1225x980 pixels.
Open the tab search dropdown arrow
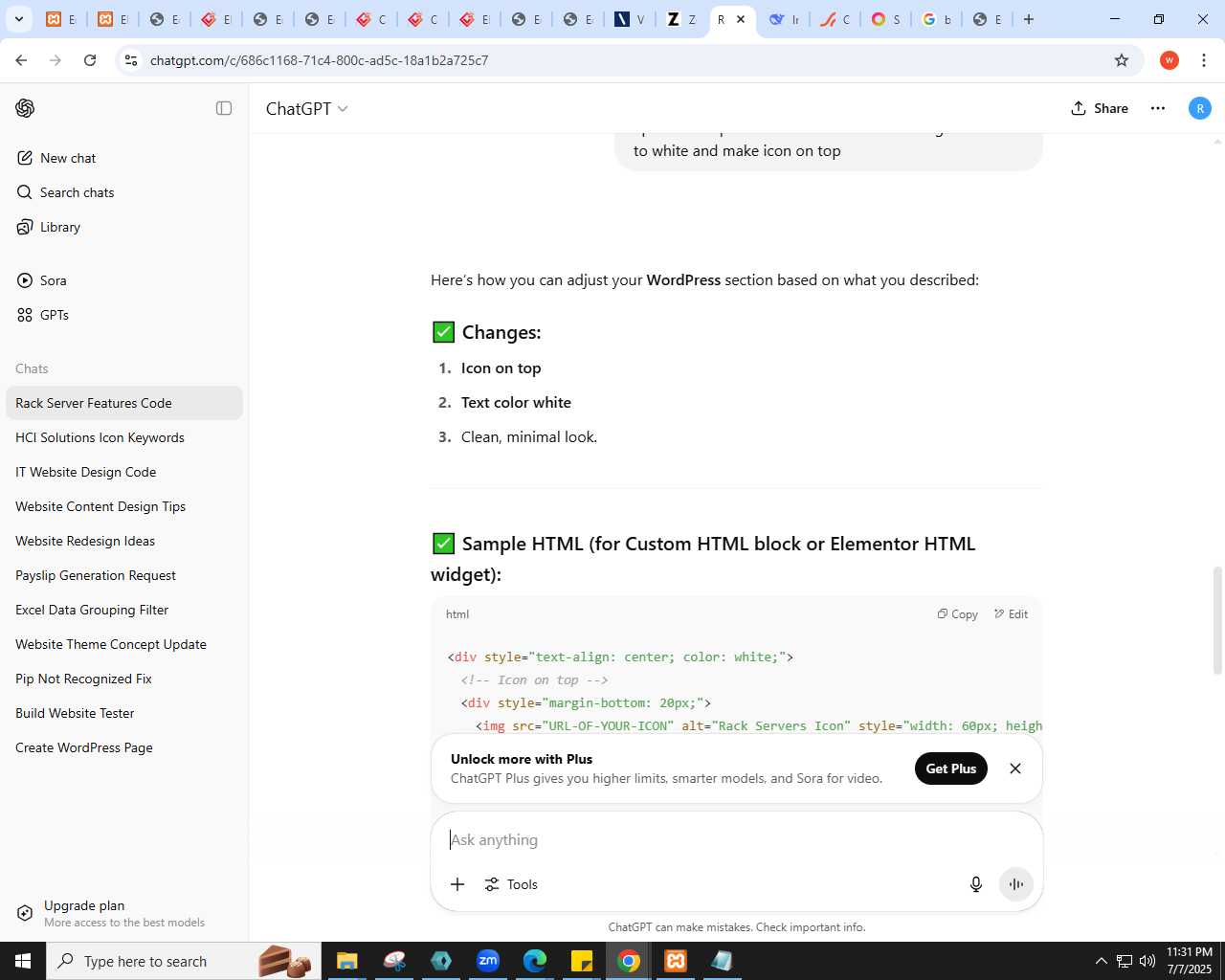pos(18,19)
